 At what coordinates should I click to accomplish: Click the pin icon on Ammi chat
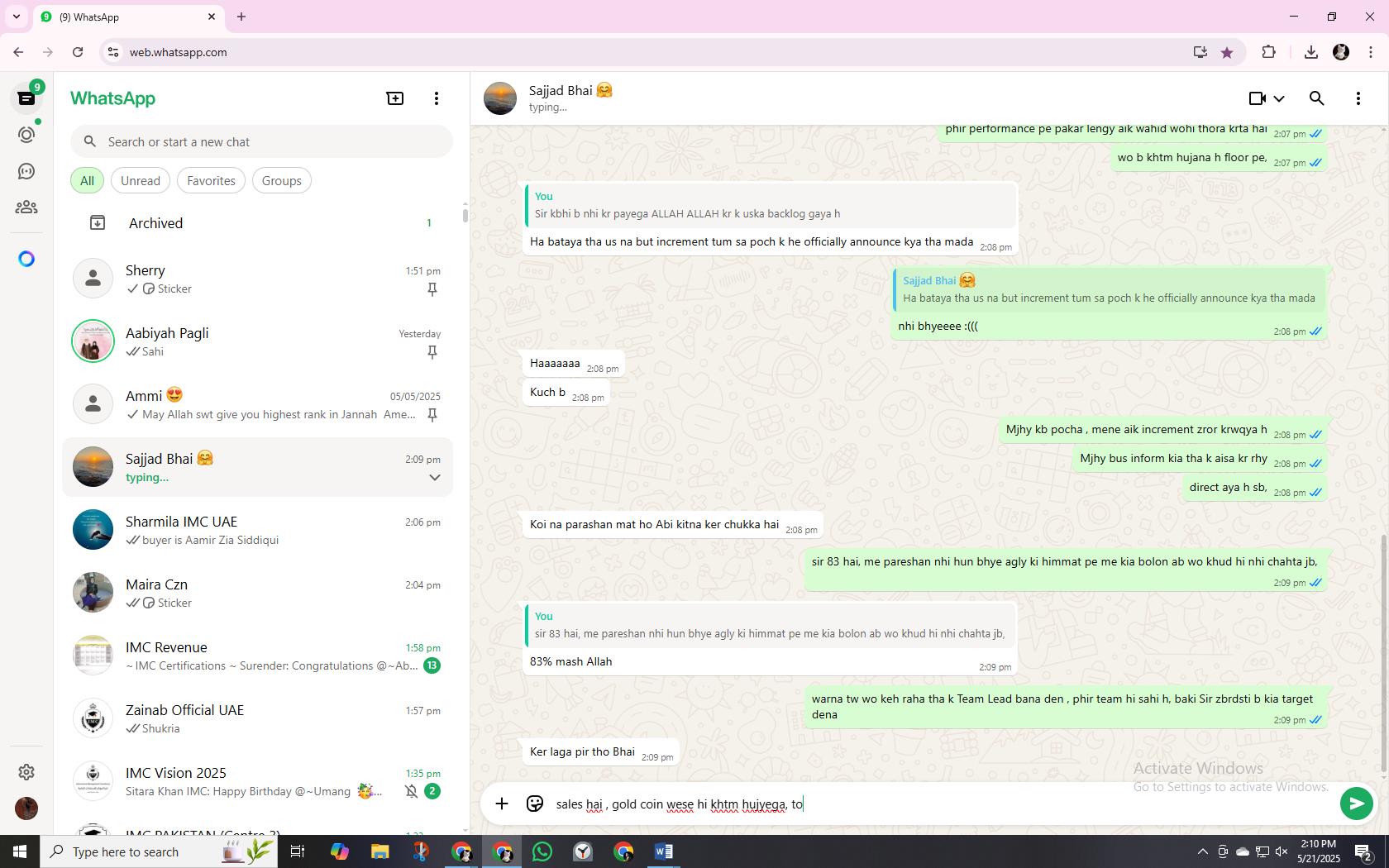(432, 415)
